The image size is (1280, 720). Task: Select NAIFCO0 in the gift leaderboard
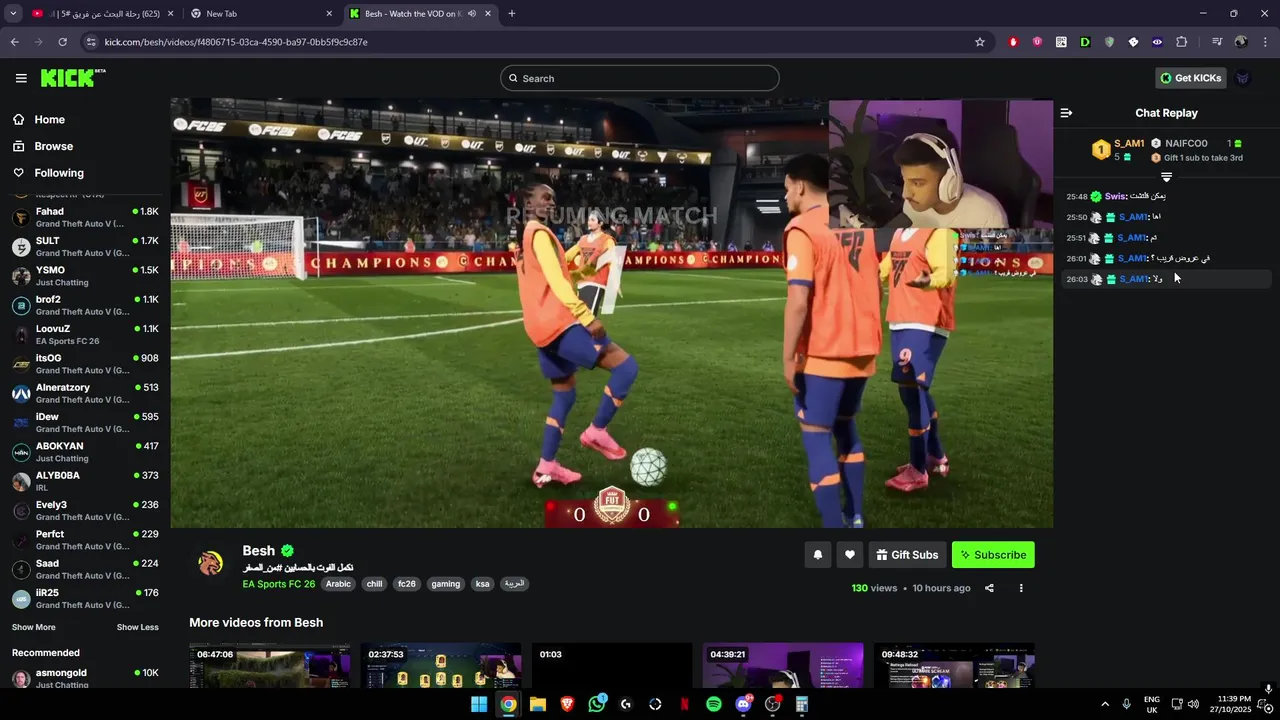pos(1186,144)
